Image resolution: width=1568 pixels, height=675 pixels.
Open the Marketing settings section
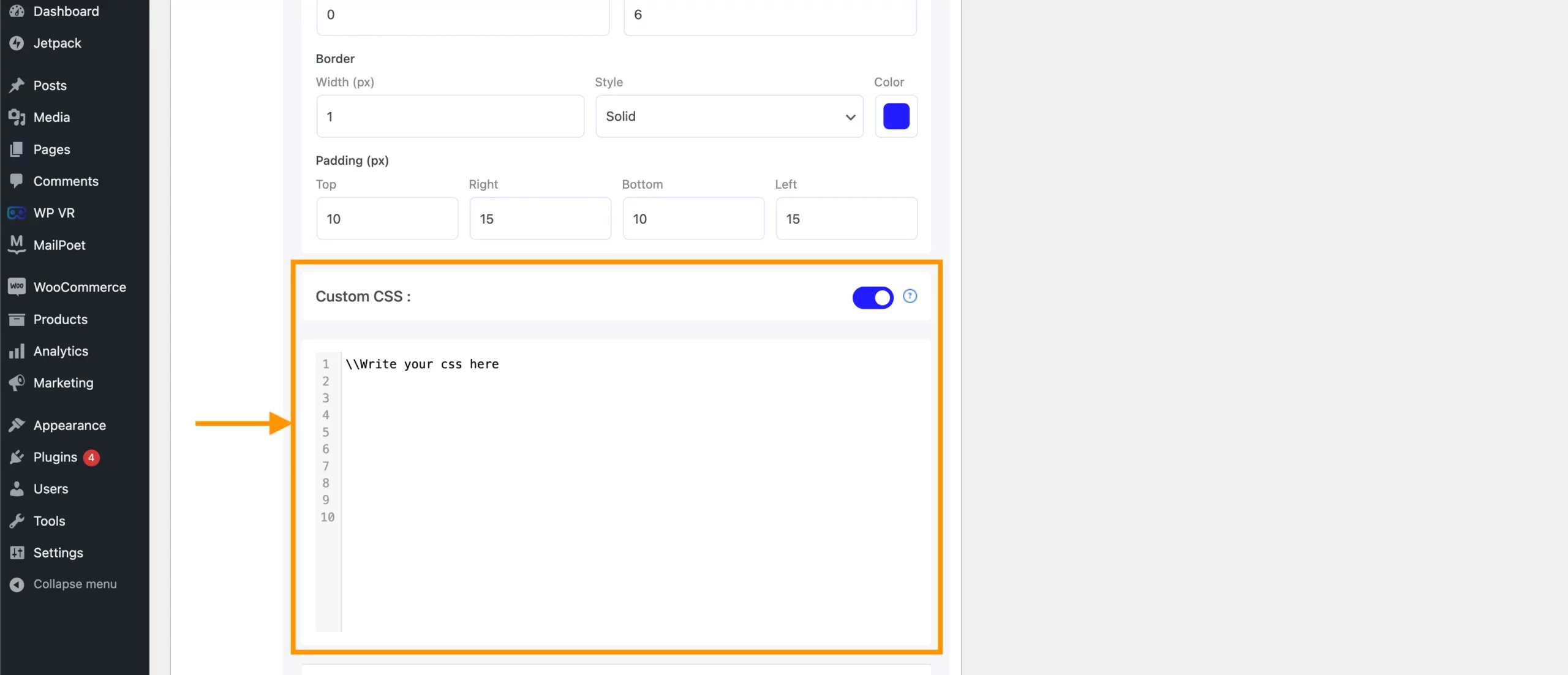click(x=63, y=382)
